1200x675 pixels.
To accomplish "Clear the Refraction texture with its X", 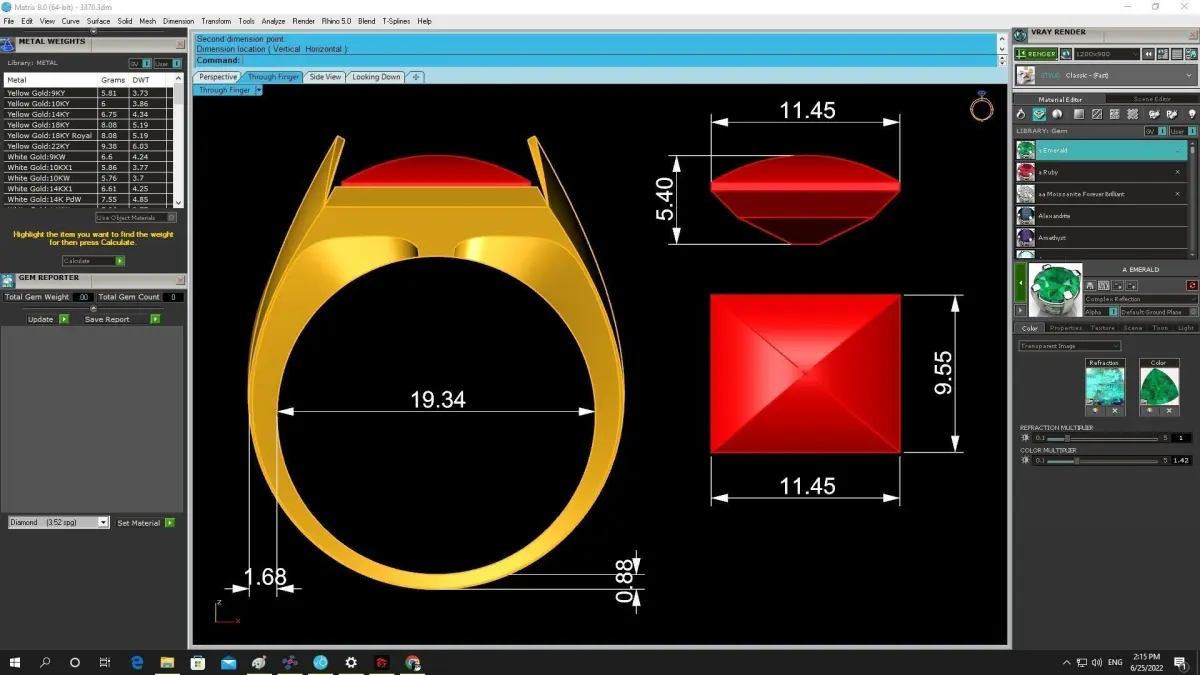I will (x=1114, y=410).
